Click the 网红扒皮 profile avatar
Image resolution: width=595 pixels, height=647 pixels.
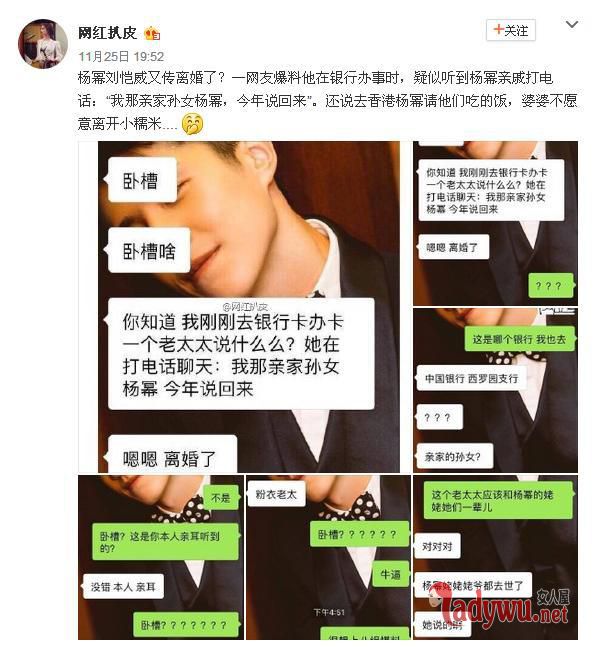[x=43, y=43]
